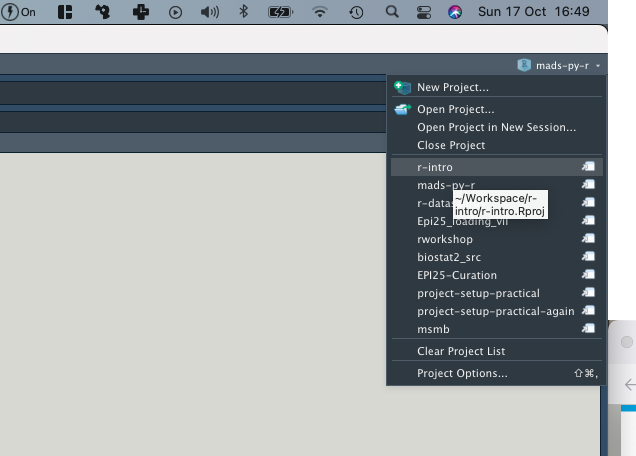Open EPI25-Curation in new session icon
This screenshot has height=456, width=636.
click(x=589, y=275)
